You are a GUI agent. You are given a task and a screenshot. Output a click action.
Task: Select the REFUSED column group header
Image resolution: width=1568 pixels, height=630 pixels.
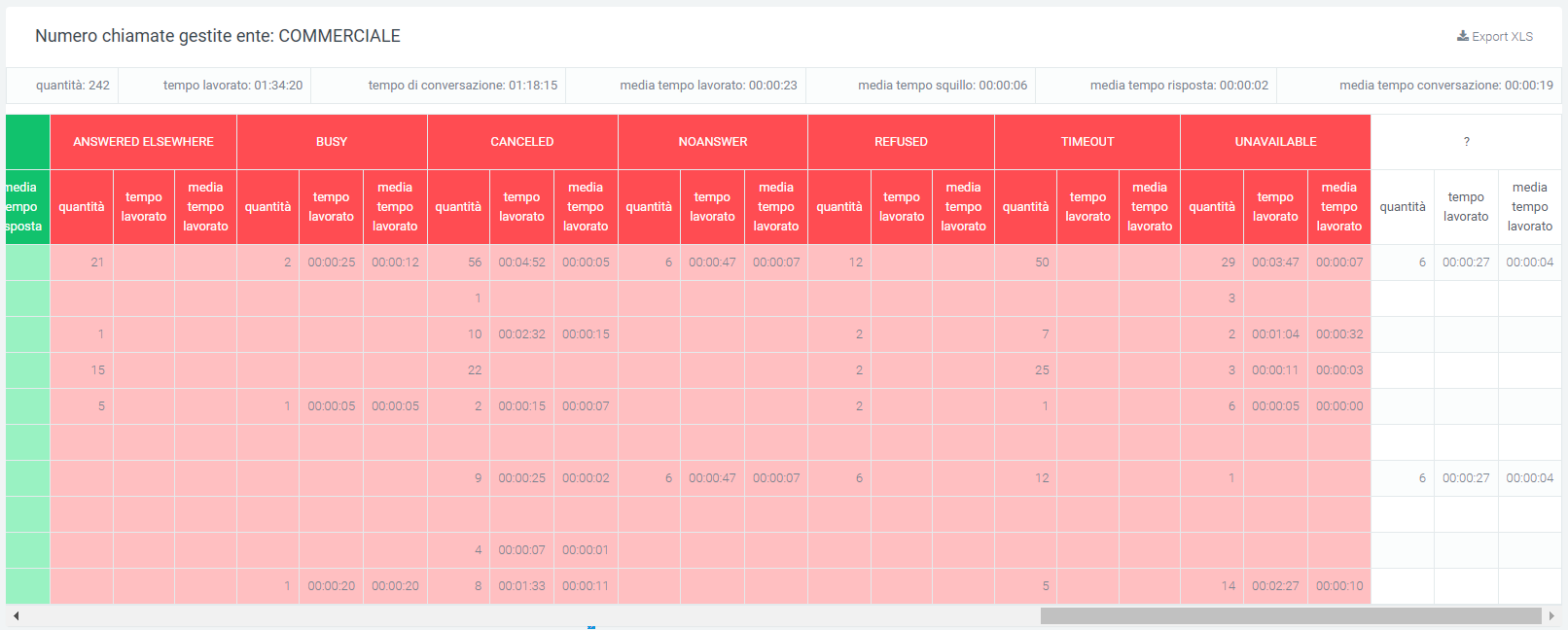click(x=901, y=142)
